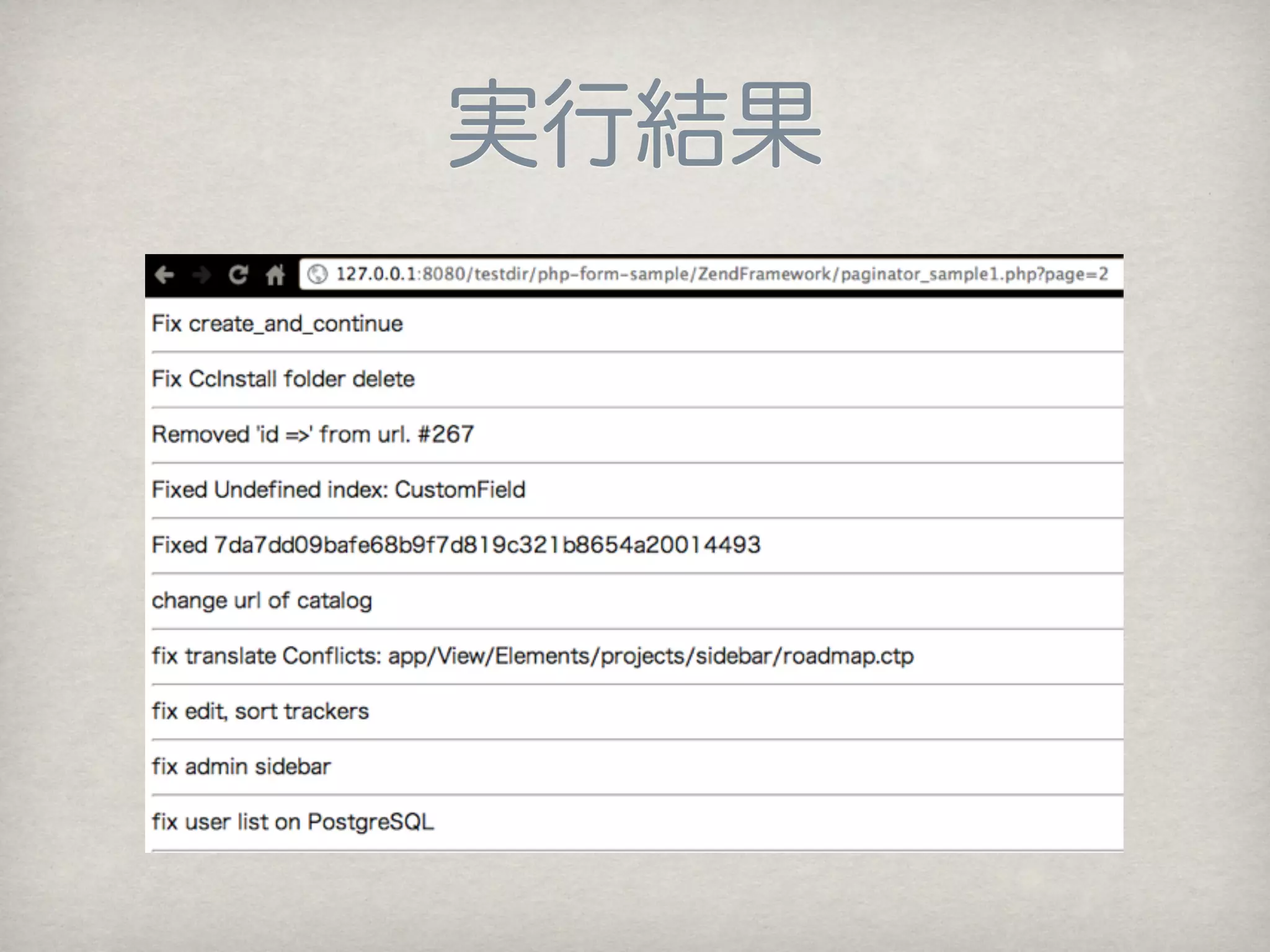
Task: Select the 'fix edit, sort trackers' row
Action: [x=637, y=712]
